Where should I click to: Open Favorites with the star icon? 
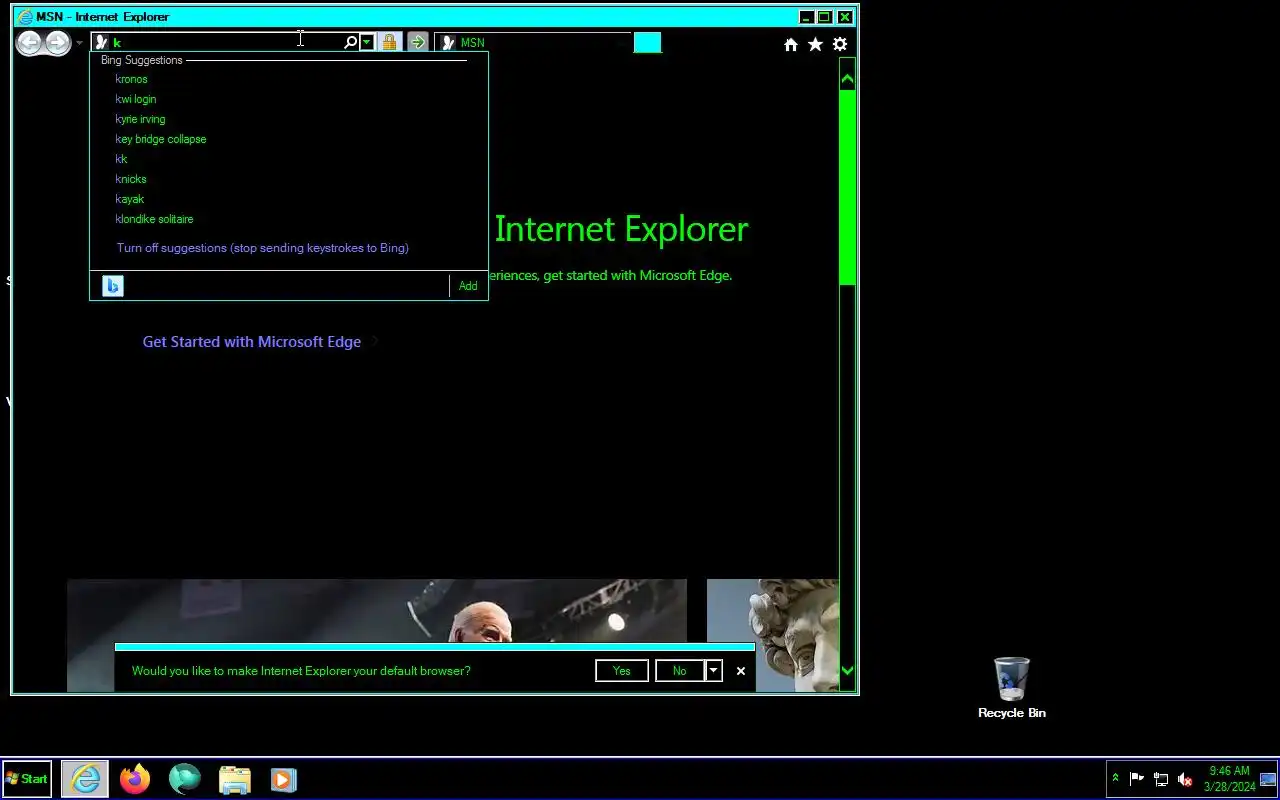coord(815,44)
